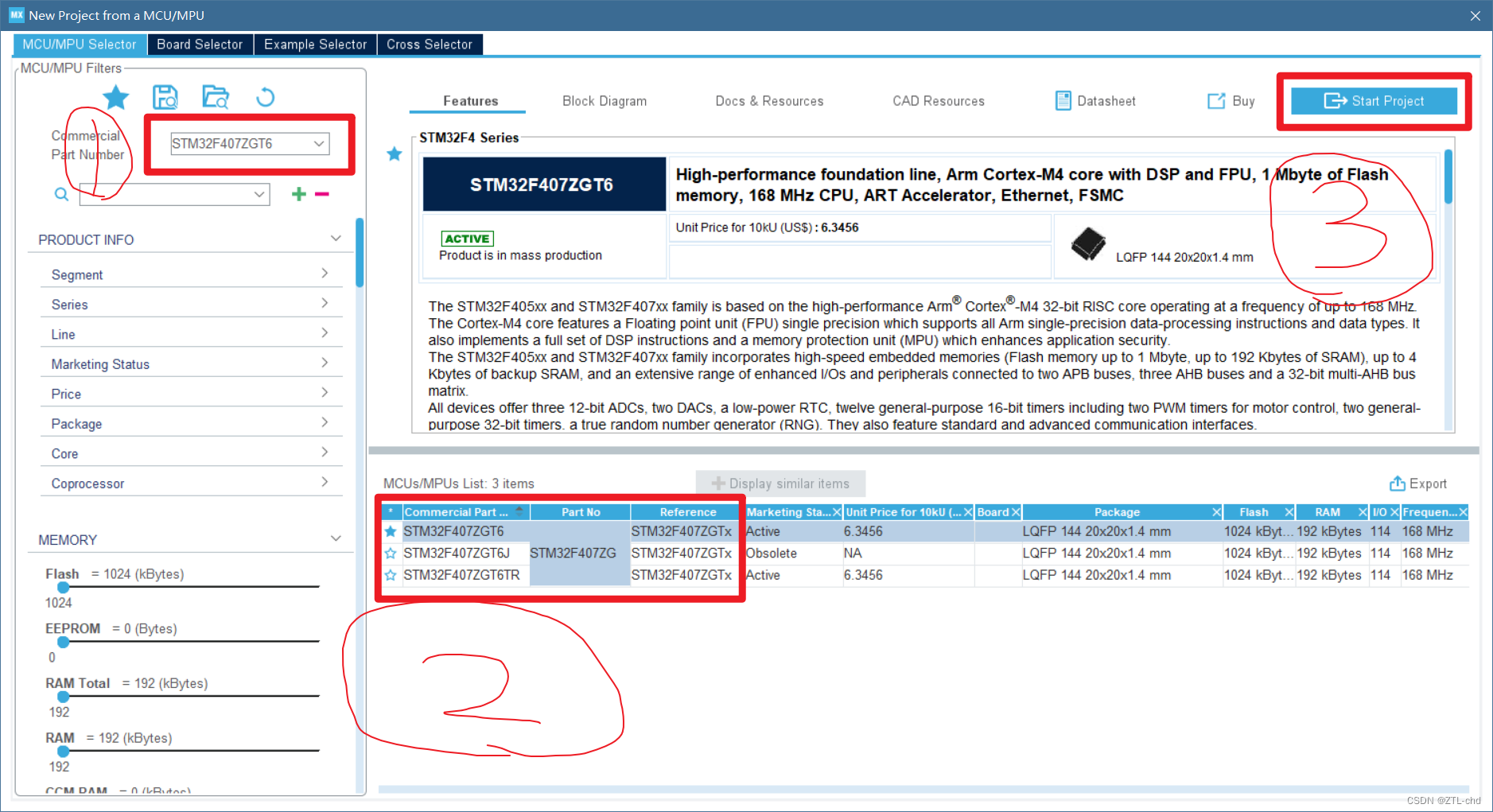Click the filters panel vertical scrollbar
Image resolution: width=1493 pixels, height=812 pixels.
tap(360, 252)
